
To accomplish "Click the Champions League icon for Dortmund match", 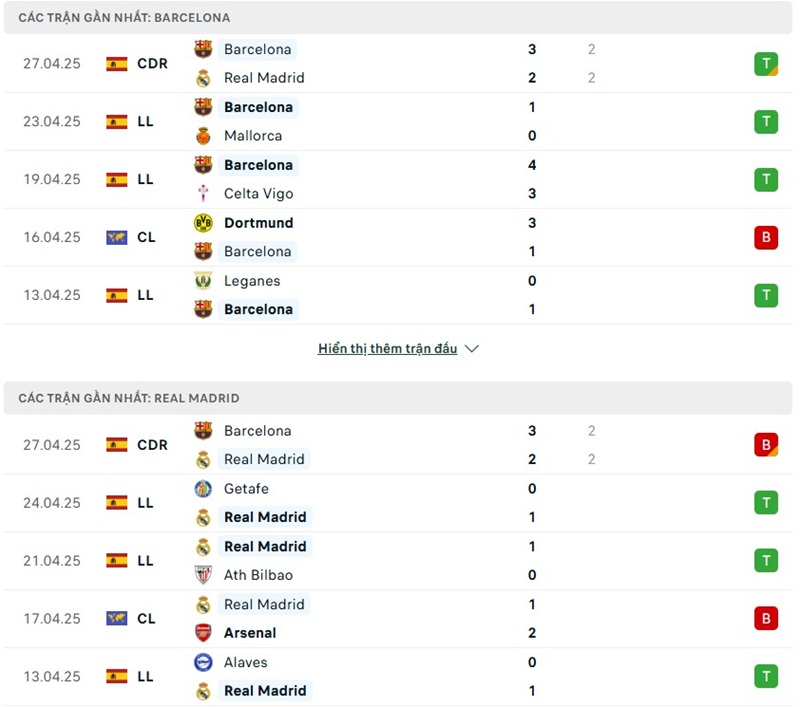I will point(117,238).
